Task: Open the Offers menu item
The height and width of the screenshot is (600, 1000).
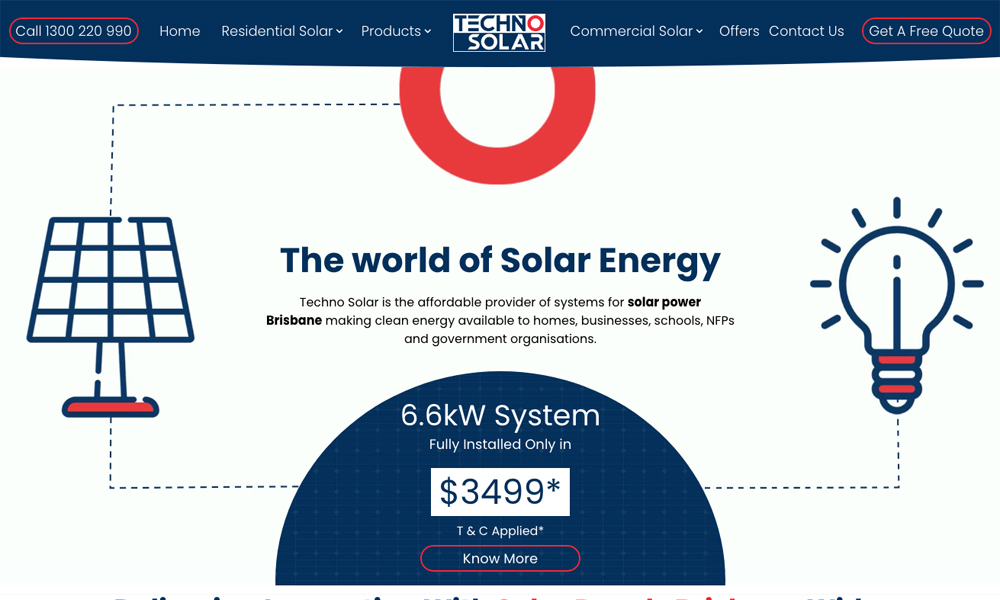Action: [x=739, y=31]
